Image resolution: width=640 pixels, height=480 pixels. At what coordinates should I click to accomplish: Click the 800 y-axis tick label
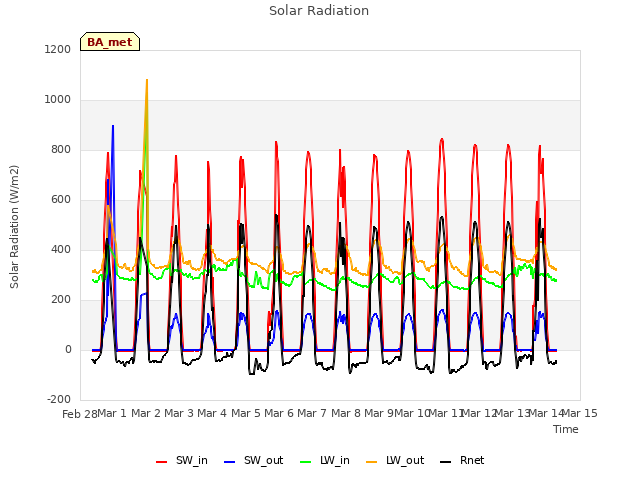[61, 150]
